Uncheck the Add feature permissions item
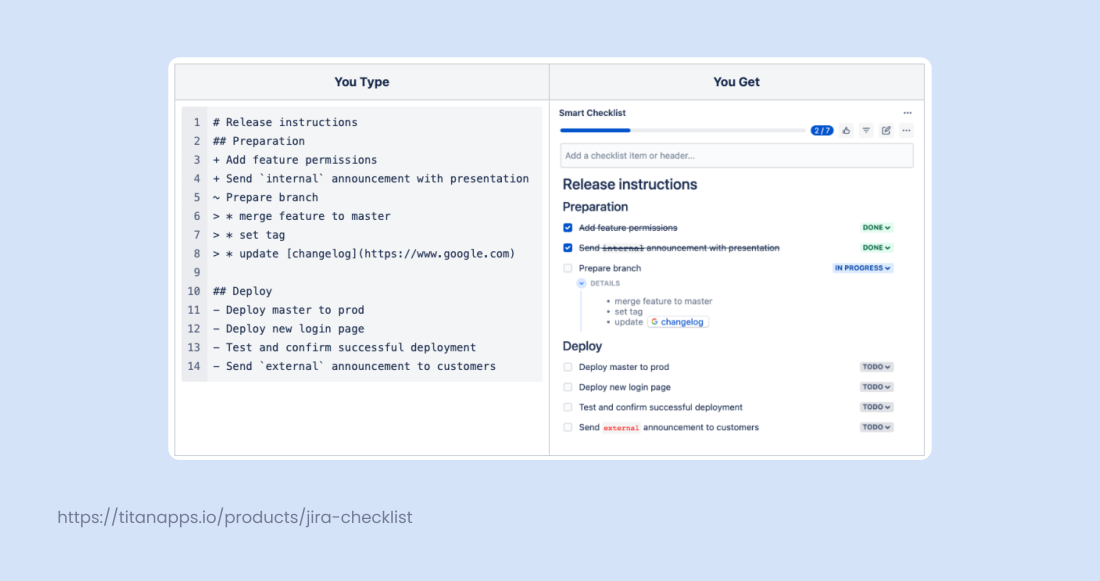1100x581 pixels. point(569,227)
